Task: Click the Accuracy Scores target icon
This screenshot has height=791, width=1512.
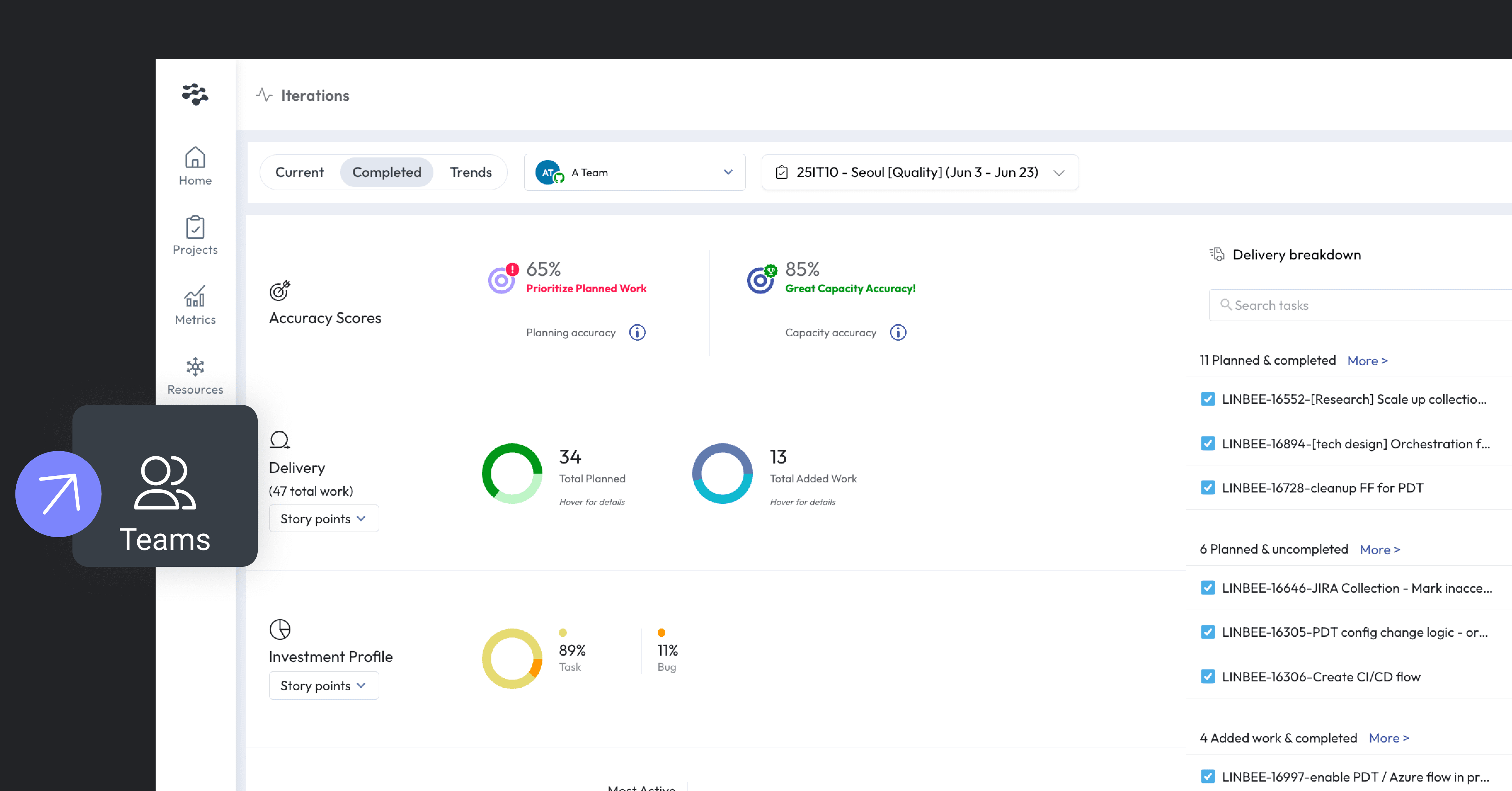Action: 279,290
